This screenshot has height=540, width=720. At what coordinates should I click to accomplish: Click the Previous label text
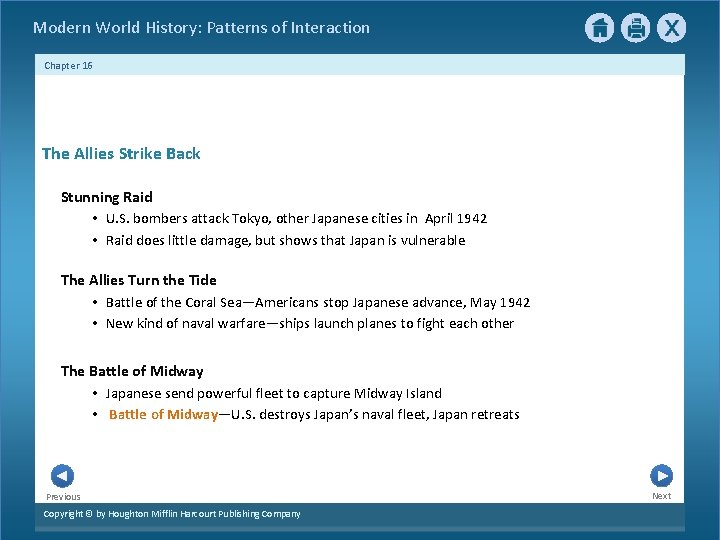tap(63, 497)
